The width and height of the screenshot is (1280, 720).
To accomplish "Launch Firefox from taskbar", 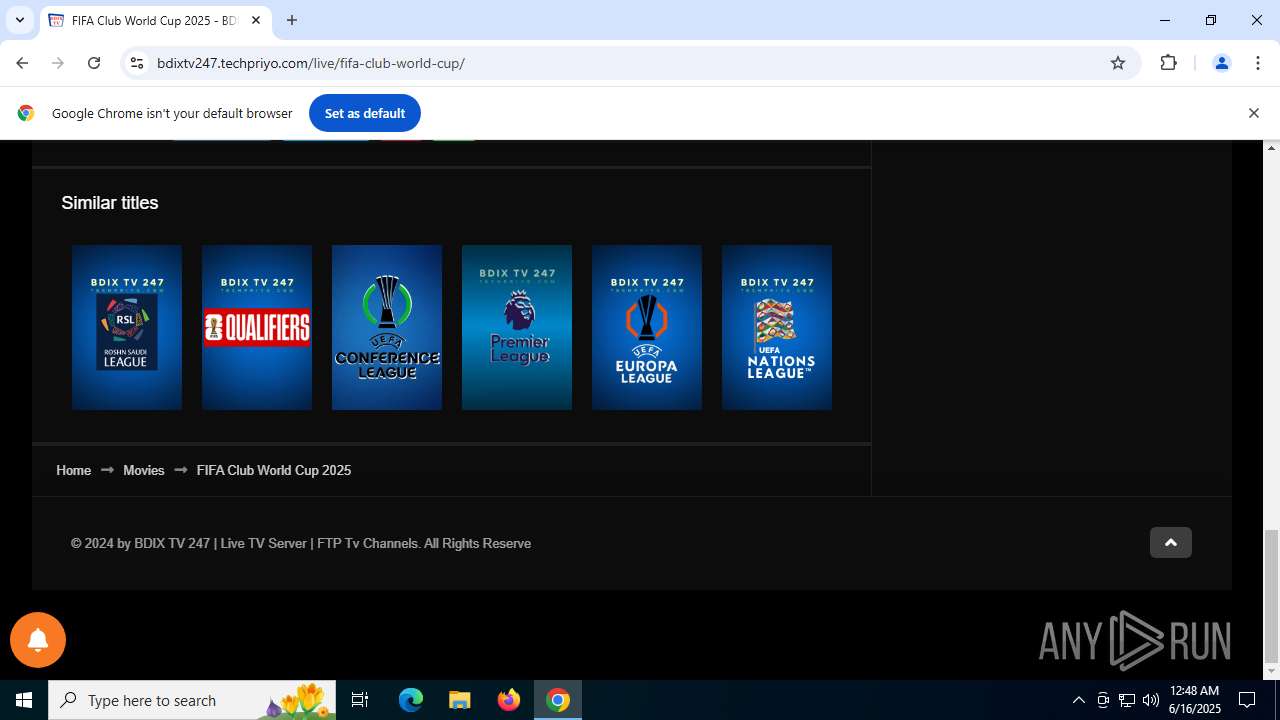I will 509,700.
